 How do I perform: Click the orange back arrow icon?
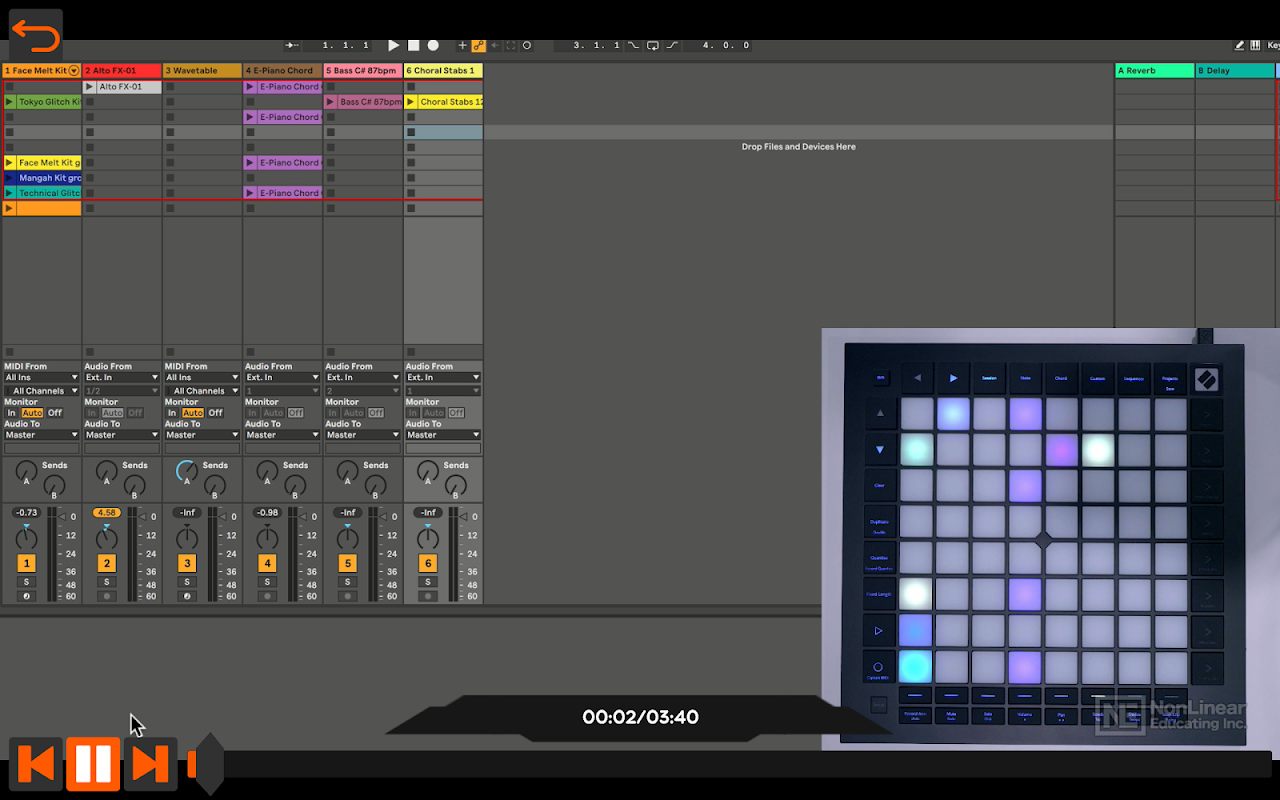36,36
